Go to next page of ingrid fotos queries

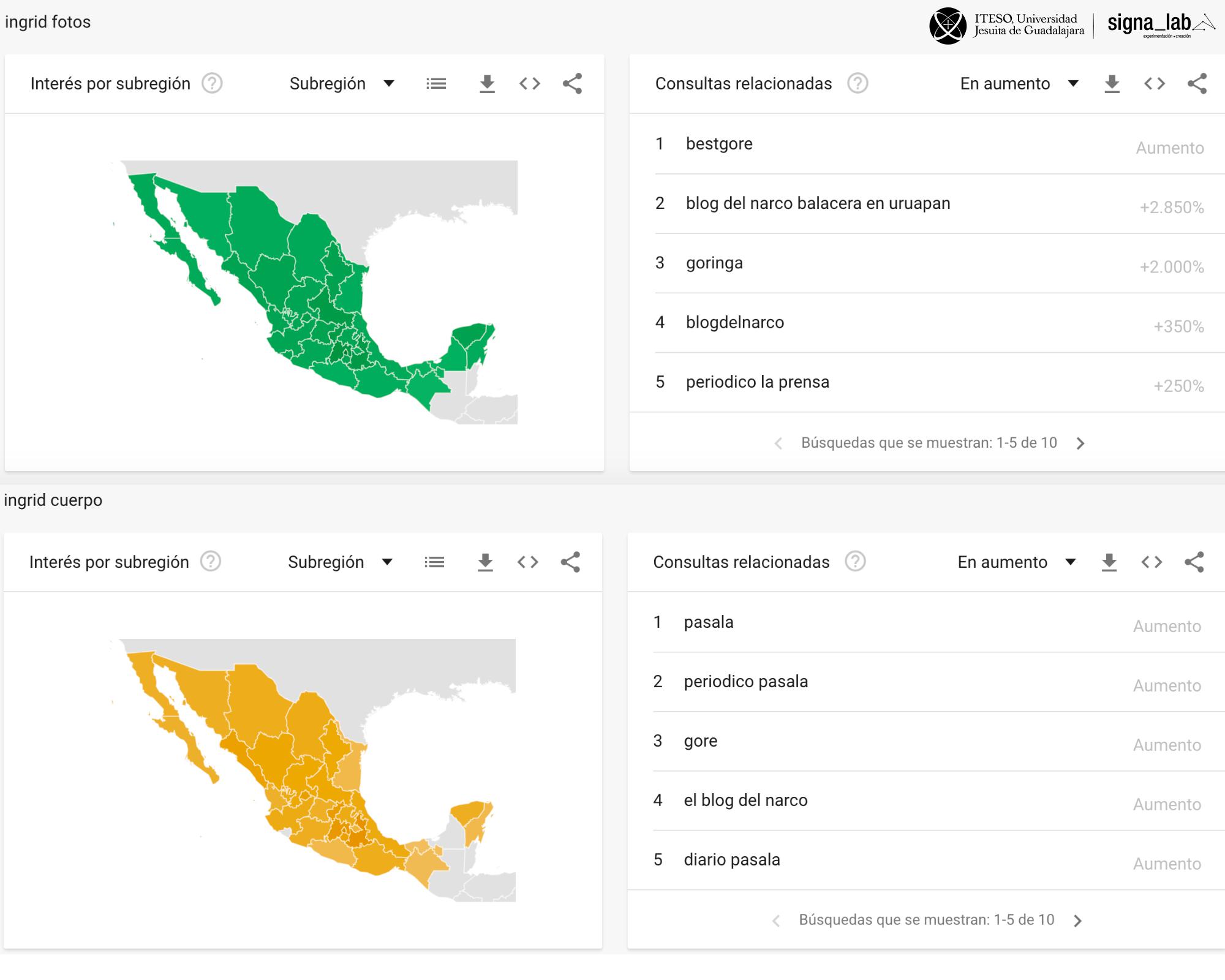point(1080,443)
